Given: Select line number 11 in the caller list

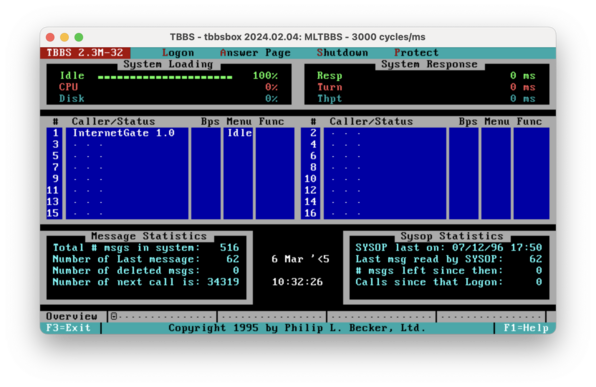Looking at the screenshot, I should [52, 190].
